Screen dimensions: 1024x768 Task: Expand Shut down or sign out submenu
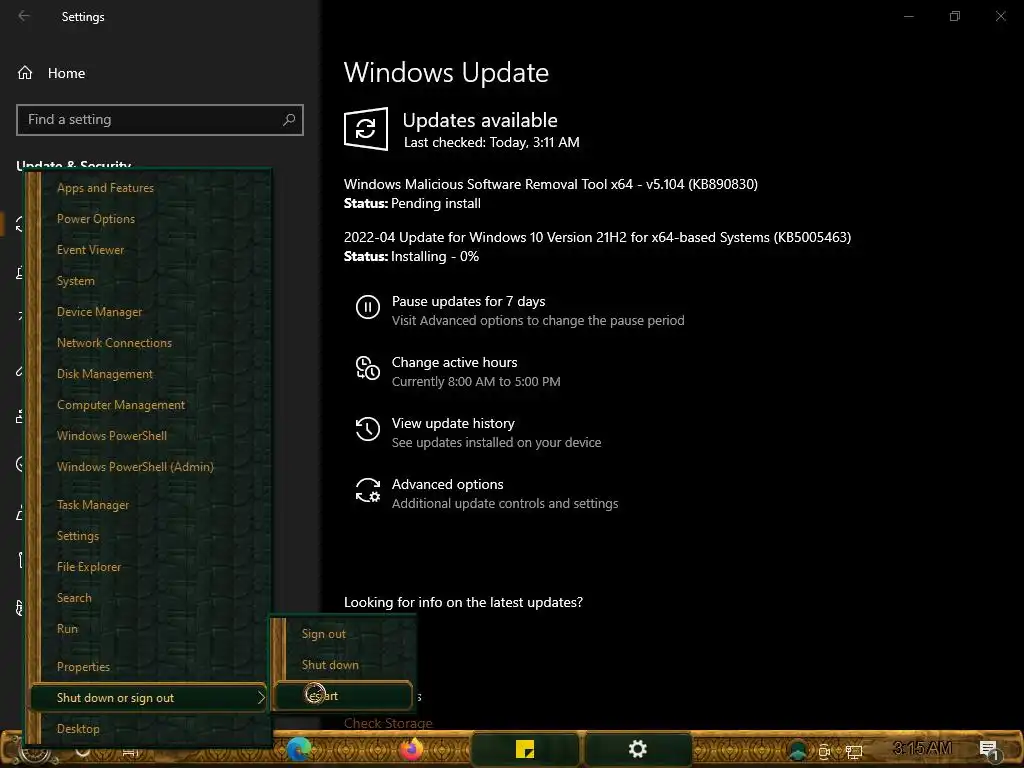point(149,697)
